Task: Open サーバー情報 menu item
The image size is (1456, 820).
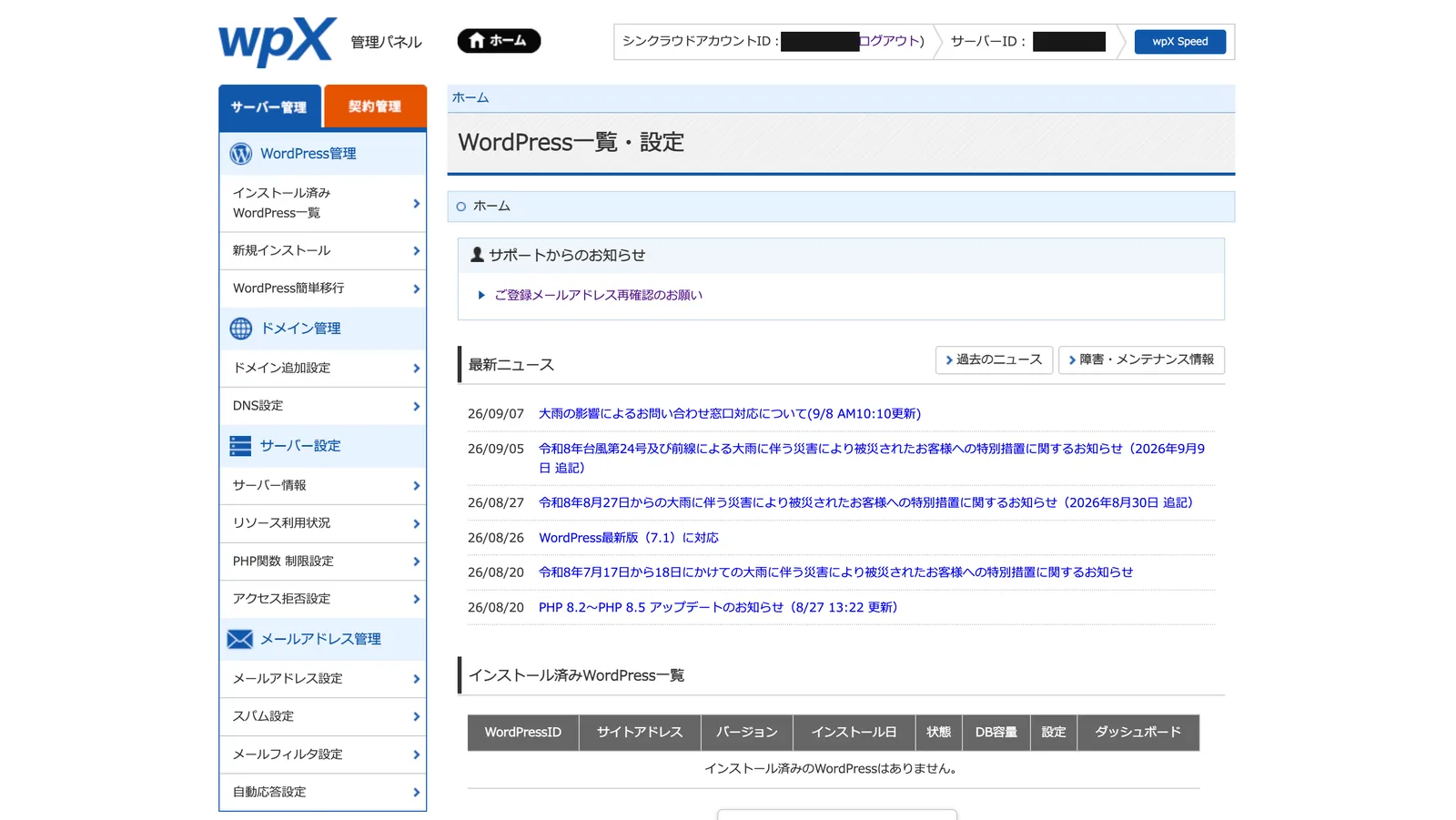Action: [323, 485]
